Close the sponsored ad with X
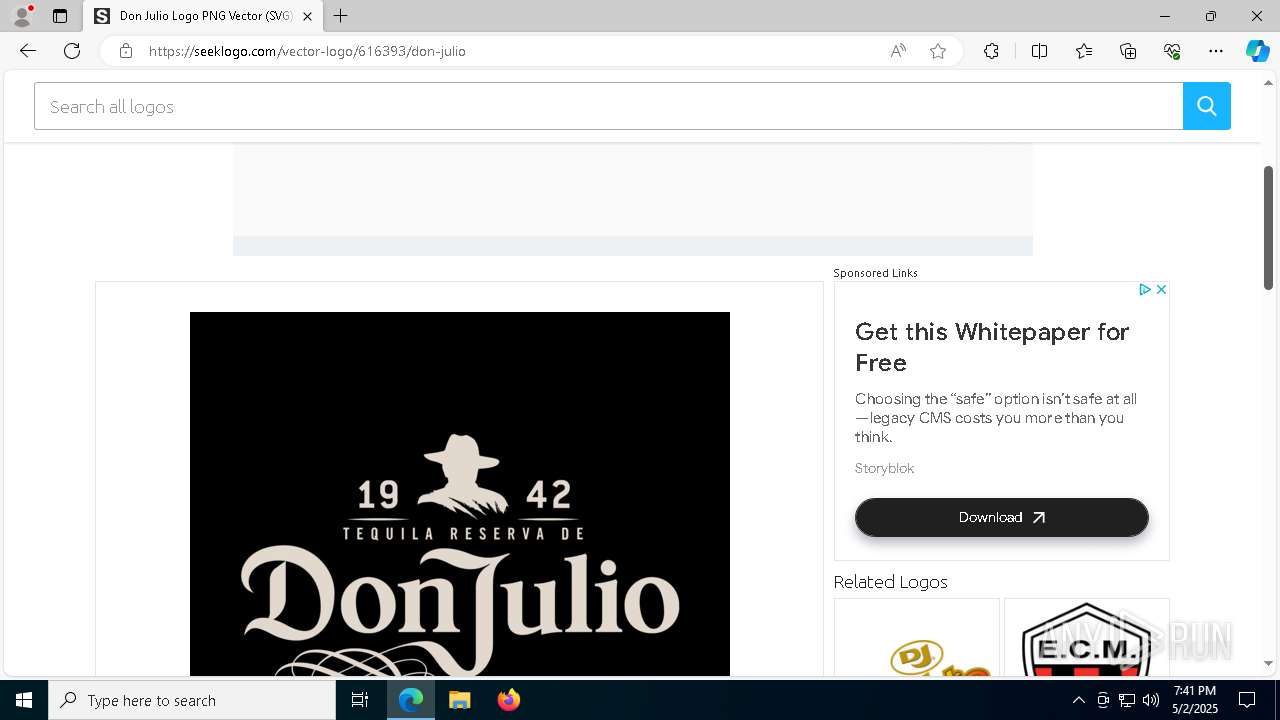Image resolution: width=1280 pixels, height=720 pixels. tap(1161, 289)
